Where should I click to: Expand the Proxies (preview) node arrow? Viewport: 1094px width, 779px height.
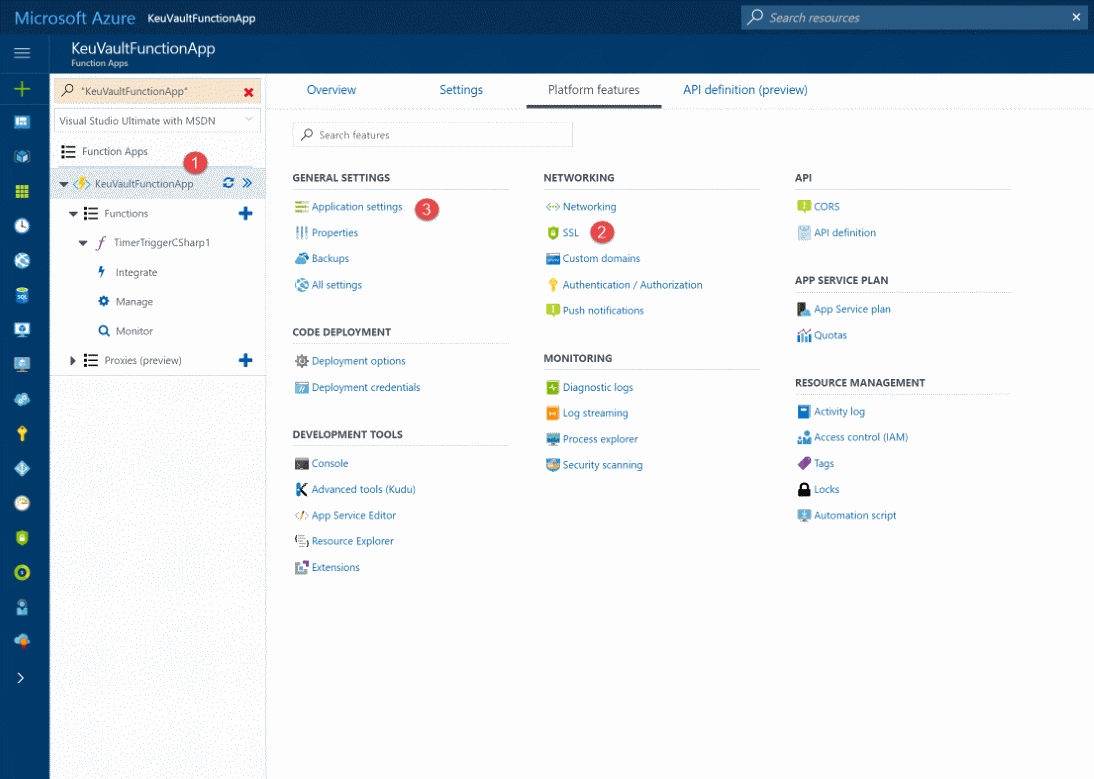[73, 361]
